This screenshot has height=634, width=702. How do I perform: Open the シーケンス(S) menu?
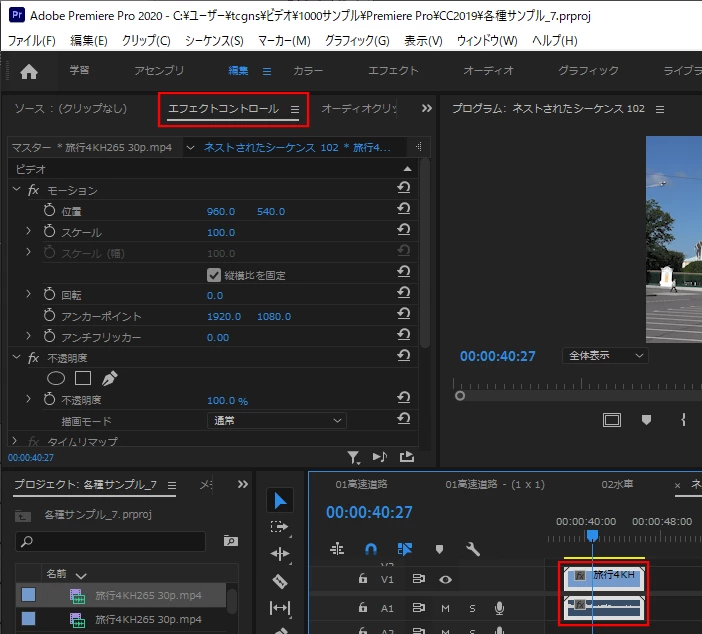(214, 41)
